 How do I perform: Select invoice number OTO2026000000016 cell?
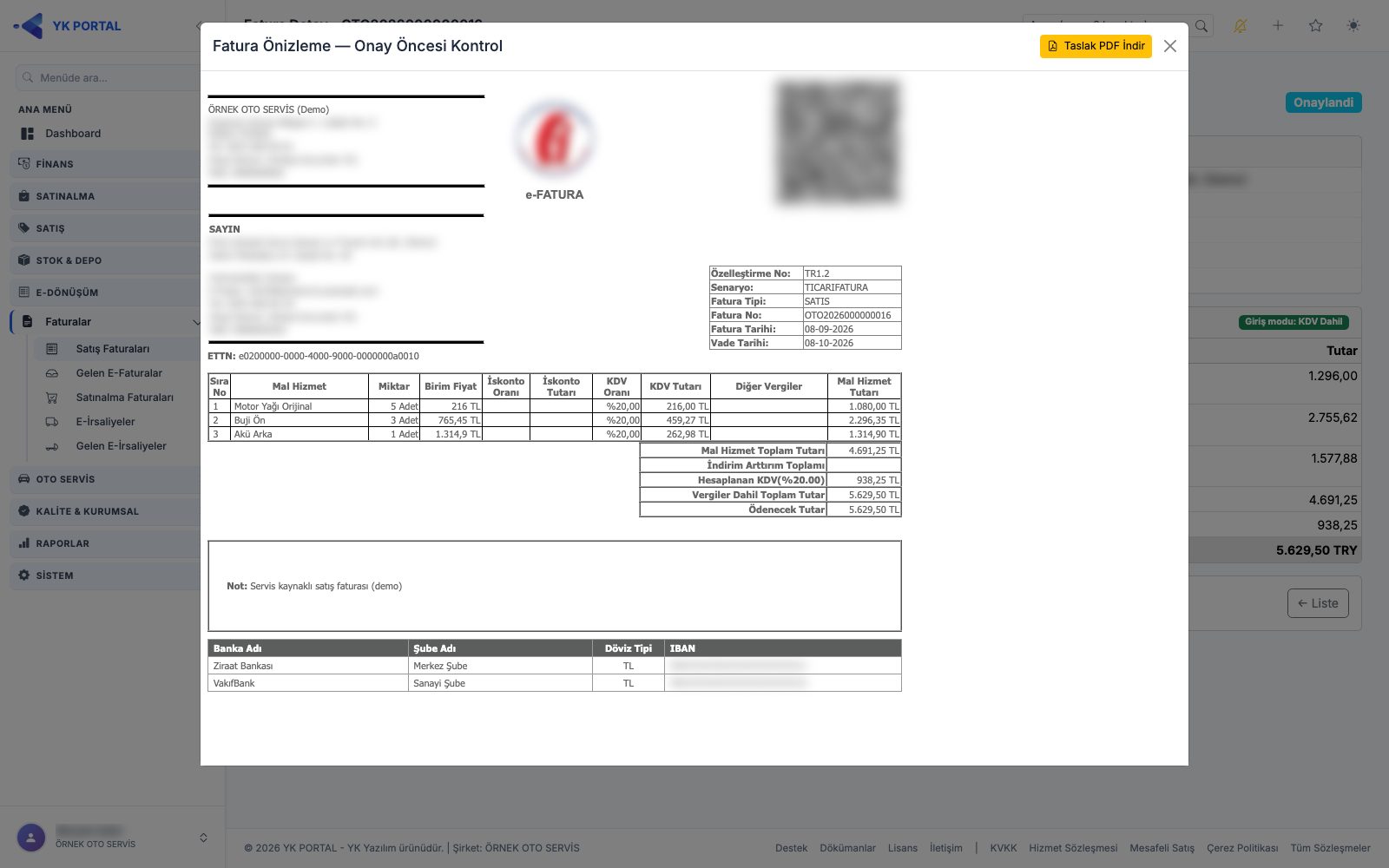[852, 315]
